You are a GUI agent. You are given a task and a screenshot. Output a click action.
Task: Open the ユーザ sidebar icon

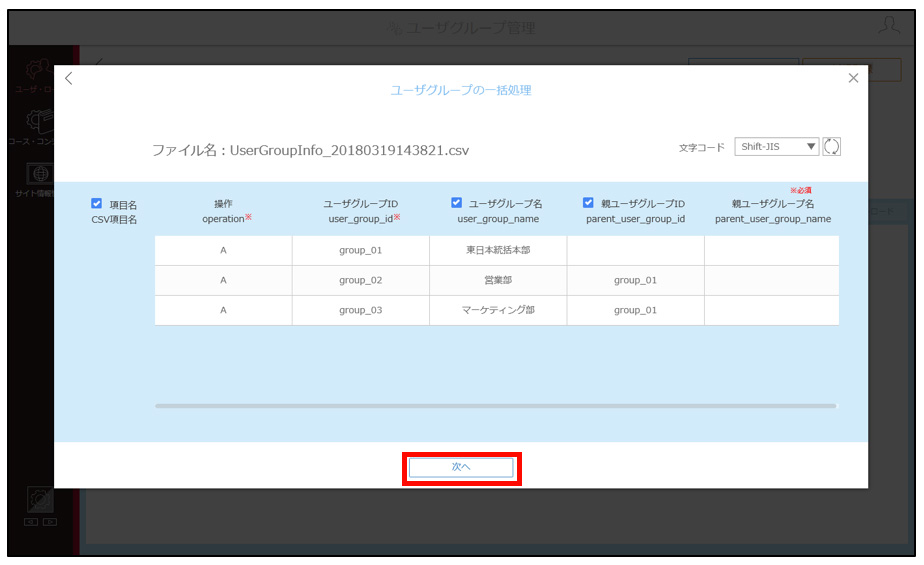pyautogui.click(x=38, y=70)
